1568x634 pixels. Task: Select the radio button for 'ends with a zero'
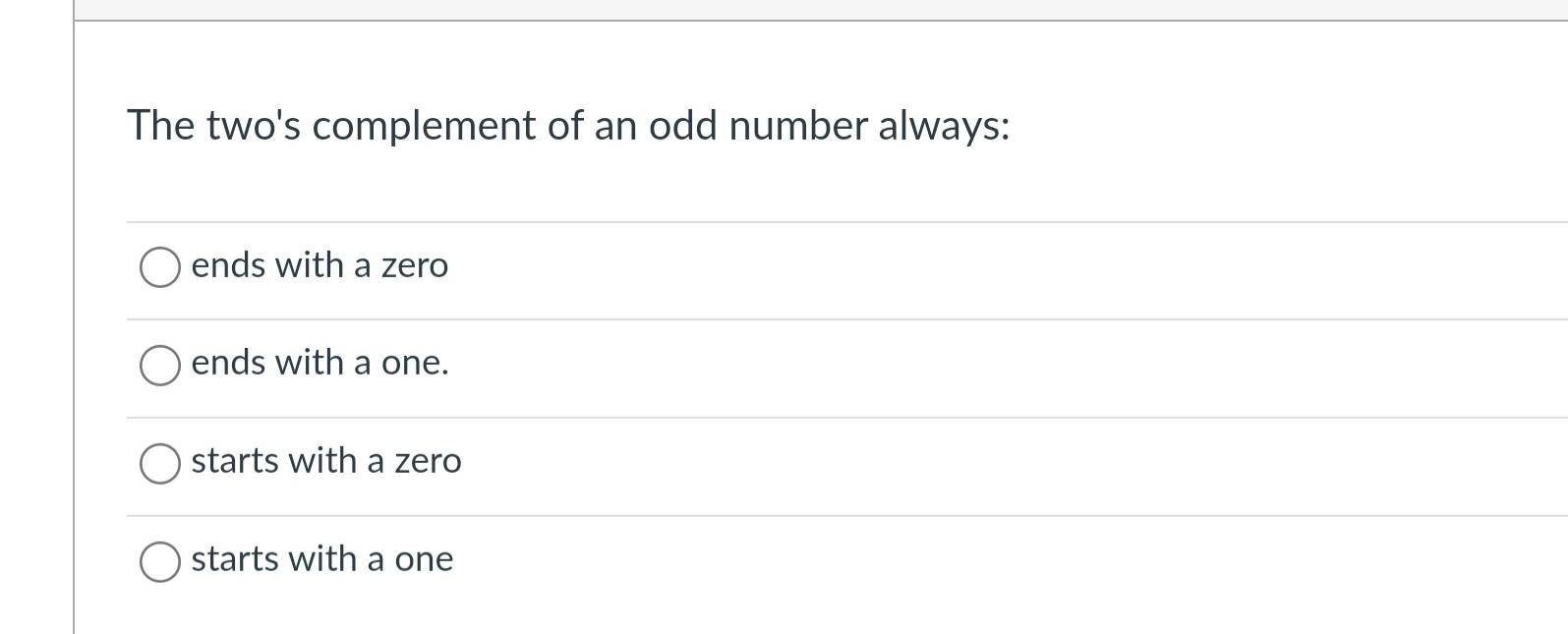(x=160, y=265)
